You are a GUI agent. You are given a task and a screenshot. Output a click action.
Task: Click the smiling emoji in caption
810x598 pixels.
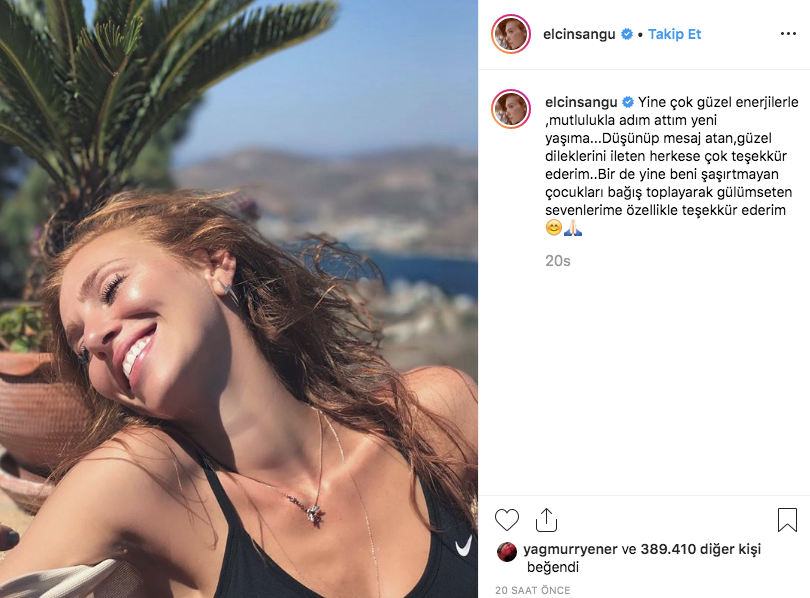tap(553, 229)
